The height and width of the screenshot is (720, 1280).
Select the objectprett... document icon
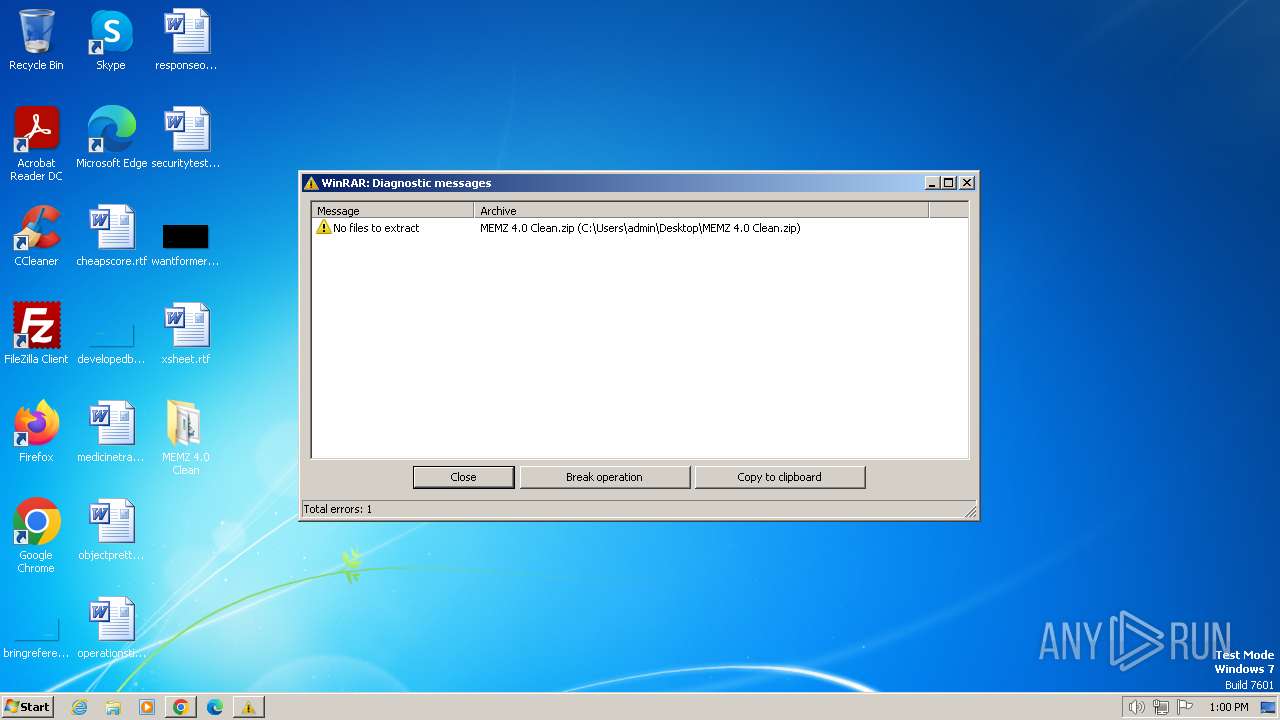coord(111,529)
